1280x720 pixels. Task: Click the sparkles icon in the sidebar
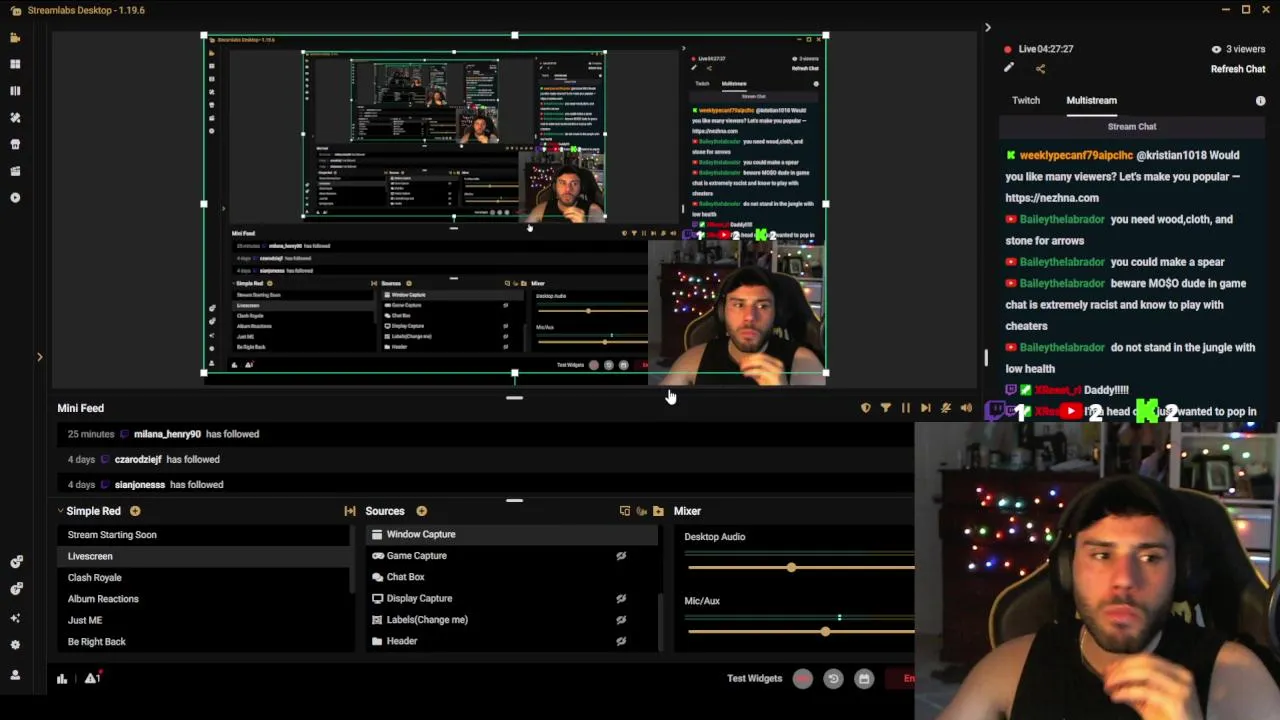[15, 618]
